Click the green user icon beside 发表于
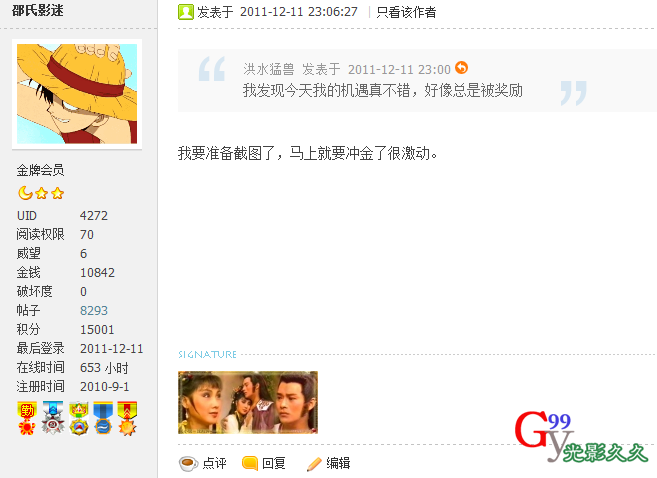Image resolution: width=657 pixels, height=478 pixels. pyautogui.click(x=186, y=12)
